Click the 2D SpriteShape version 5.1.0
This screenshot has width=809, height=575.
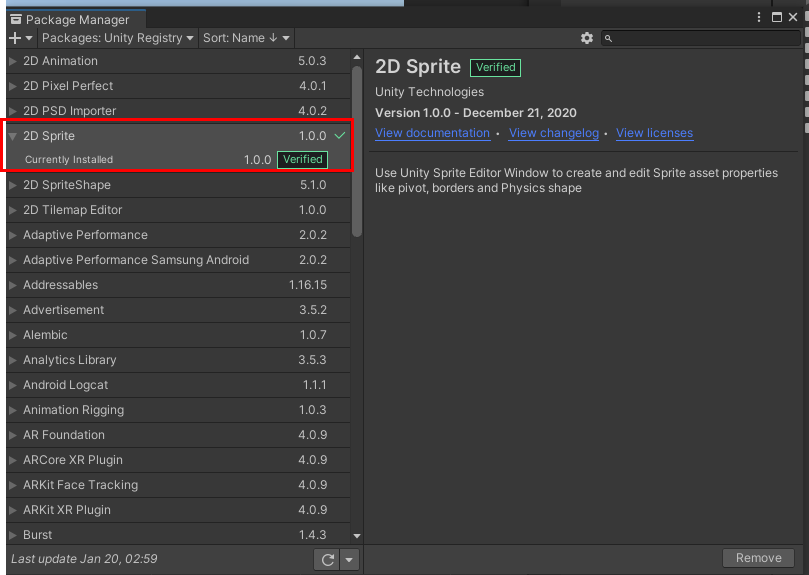tap(313, 185)
